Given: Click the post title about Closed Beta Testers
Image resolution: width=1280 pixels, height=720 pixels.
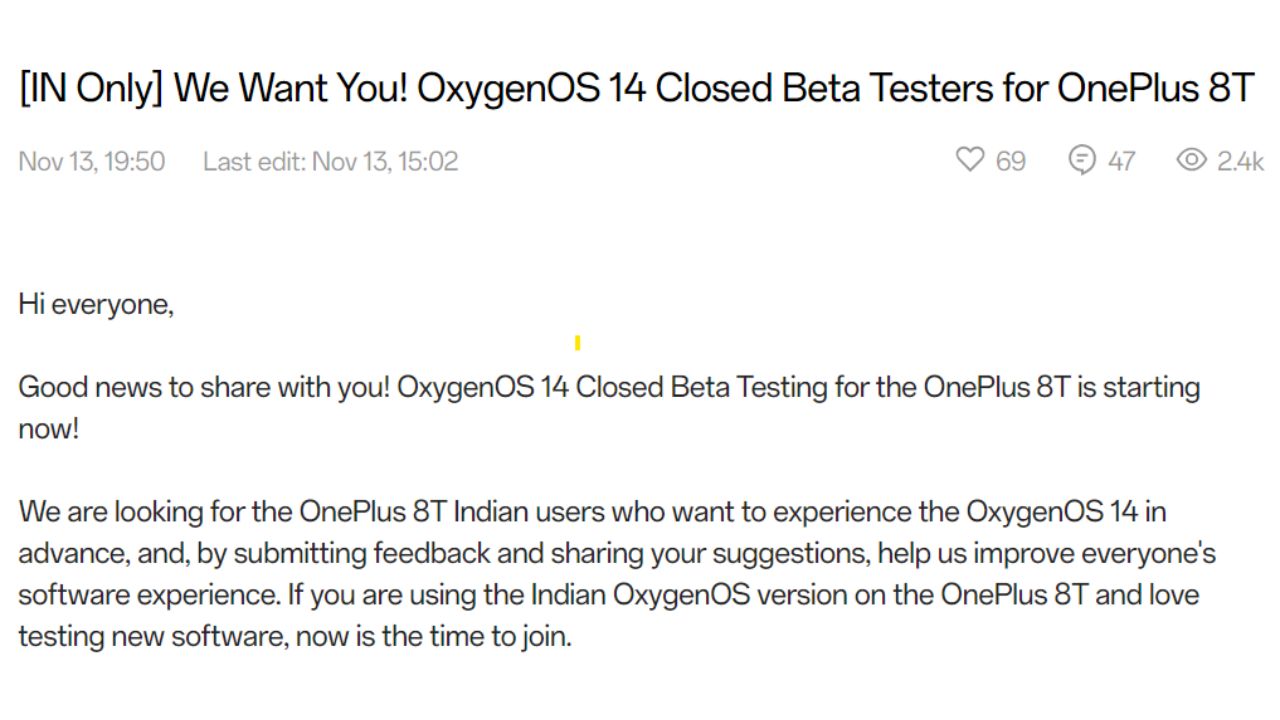Looking at the screenshot, I should tap(636, 89).
